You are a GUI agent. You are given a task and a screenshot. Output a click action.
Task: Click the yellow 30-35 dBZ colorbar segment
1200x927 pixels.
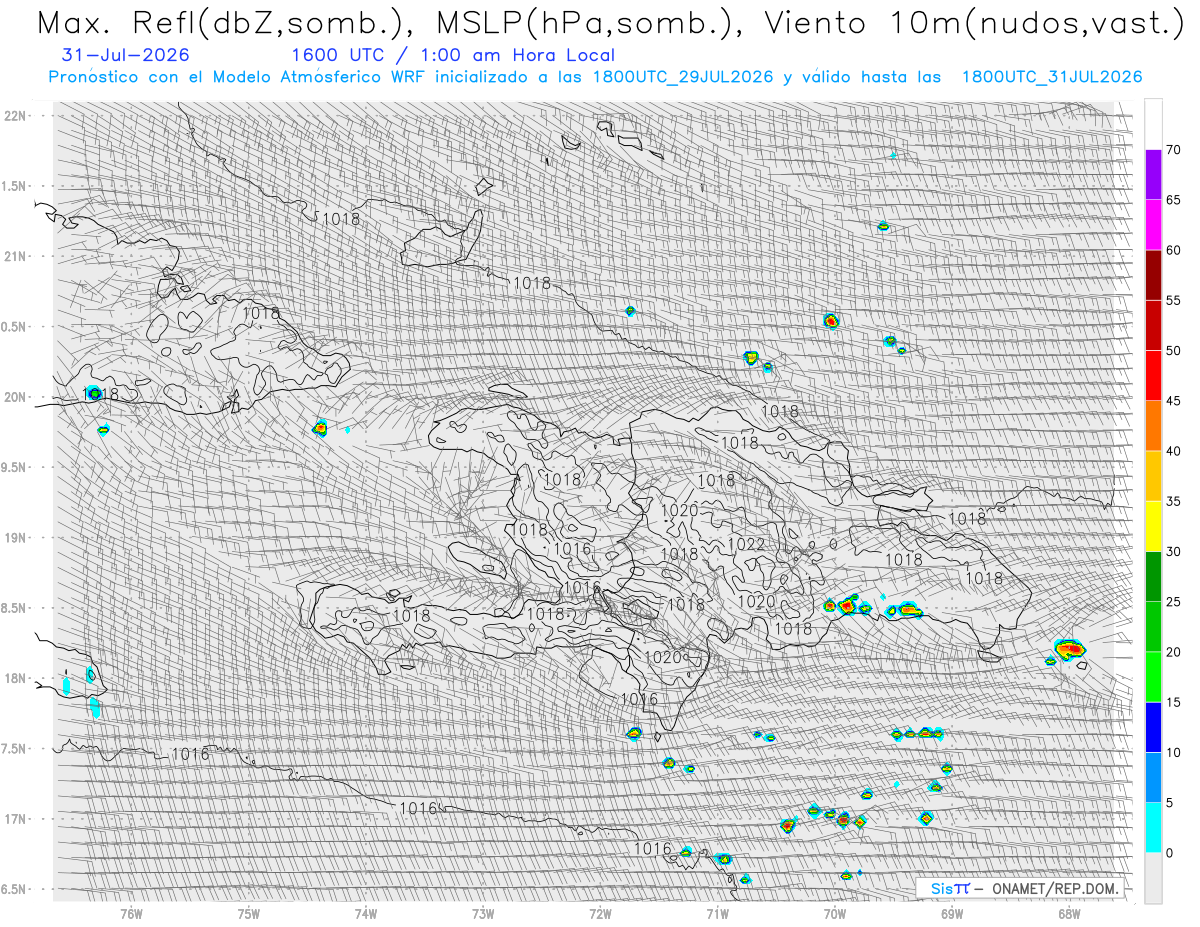coord(1153,526)
